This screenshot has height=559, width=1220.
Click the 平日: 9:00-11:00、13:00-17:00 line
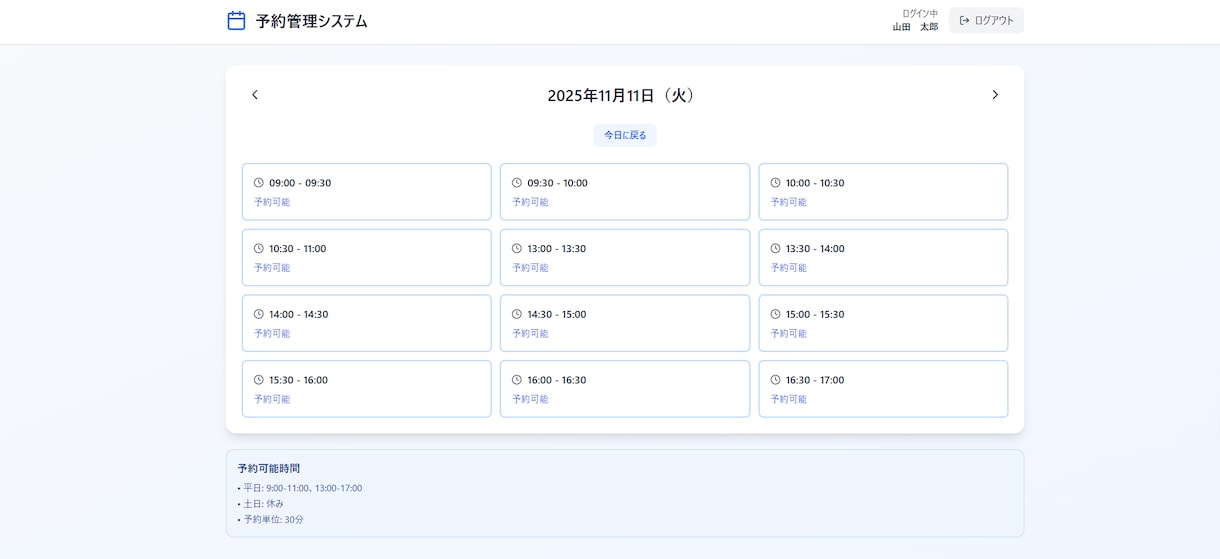pos(300,488)
